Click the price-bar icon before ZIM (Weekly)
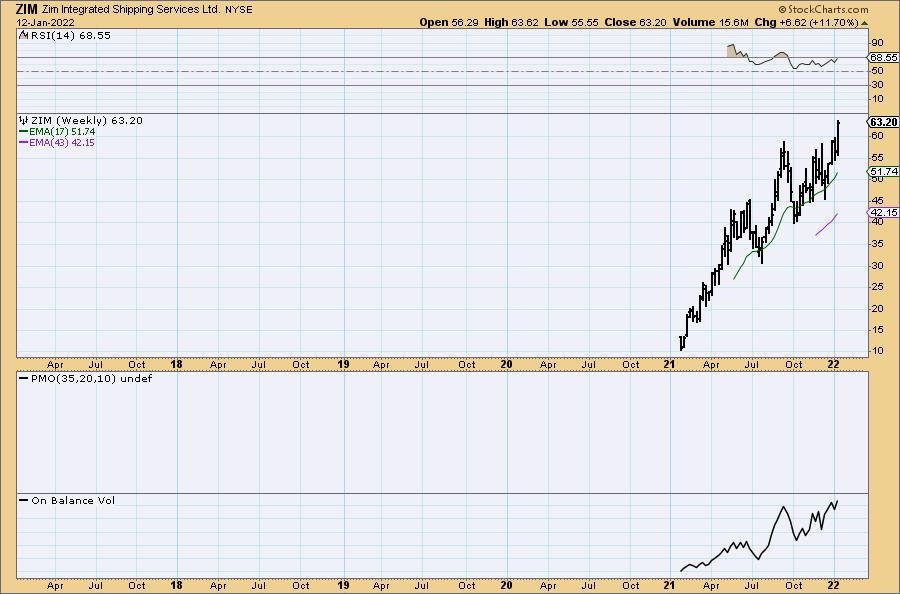900x594 pixels. 24,121
